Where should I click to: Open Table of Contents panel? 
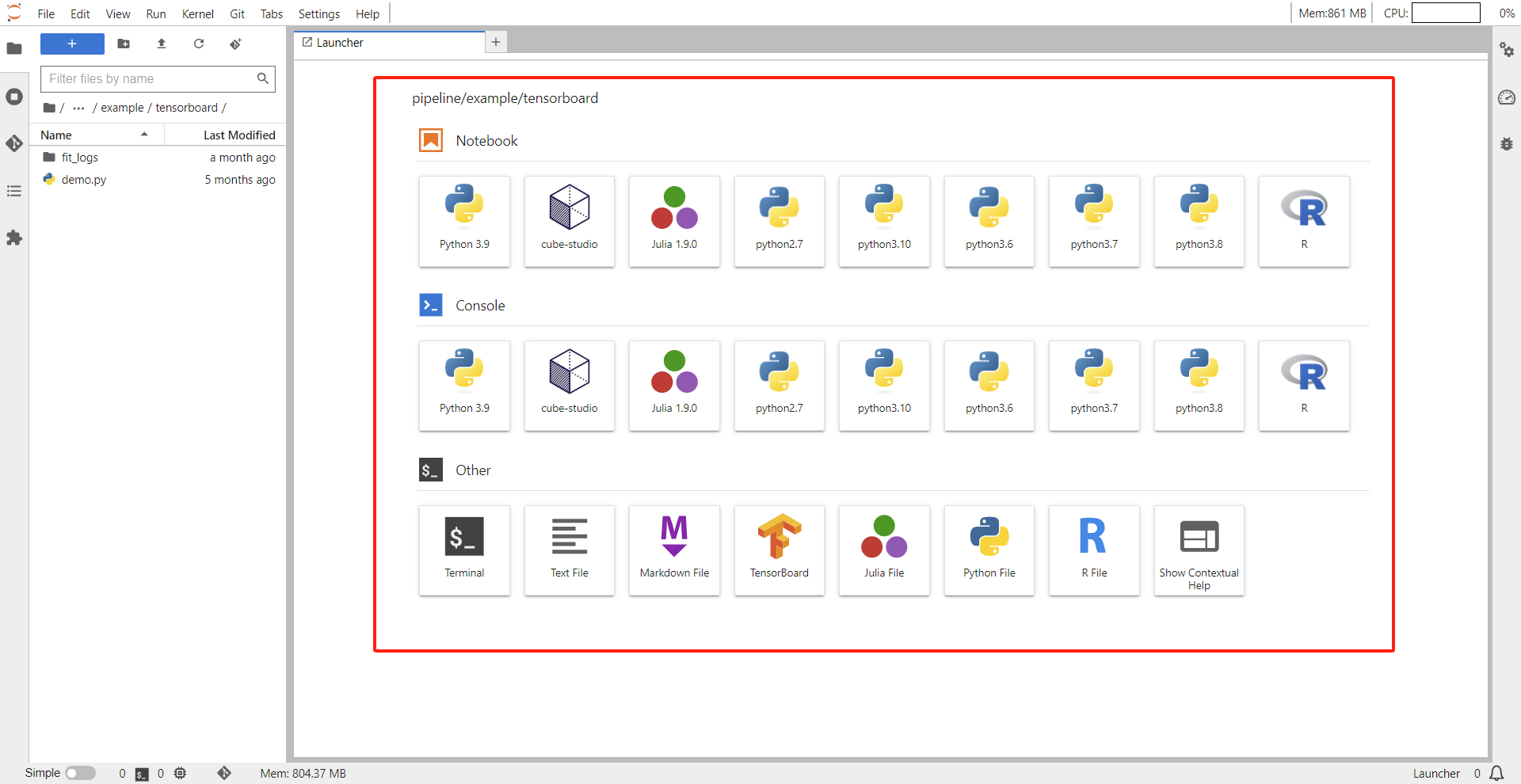(x=14, y=191)
